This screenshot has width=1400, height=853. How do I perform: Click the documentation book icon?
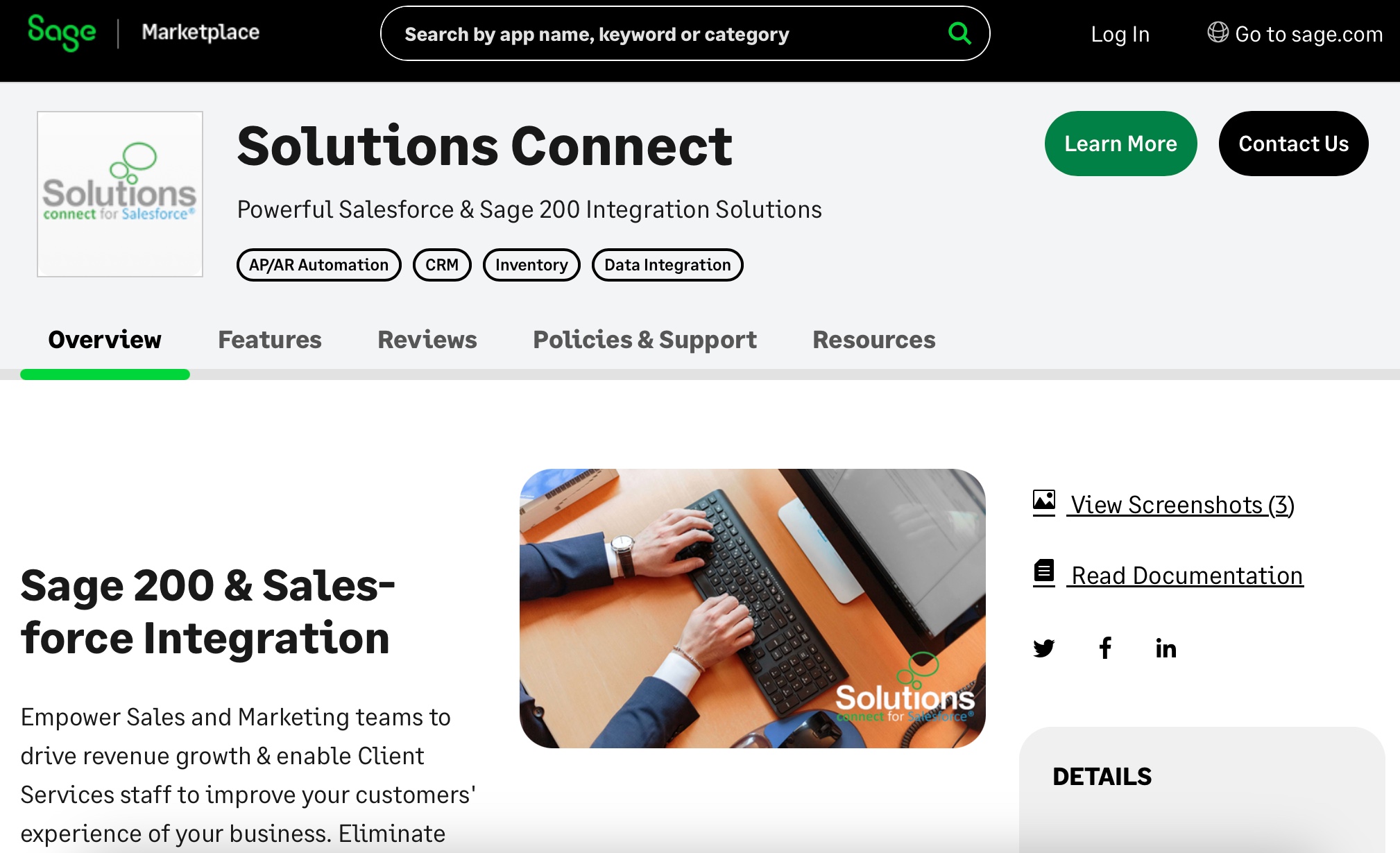coord(1044,571)
